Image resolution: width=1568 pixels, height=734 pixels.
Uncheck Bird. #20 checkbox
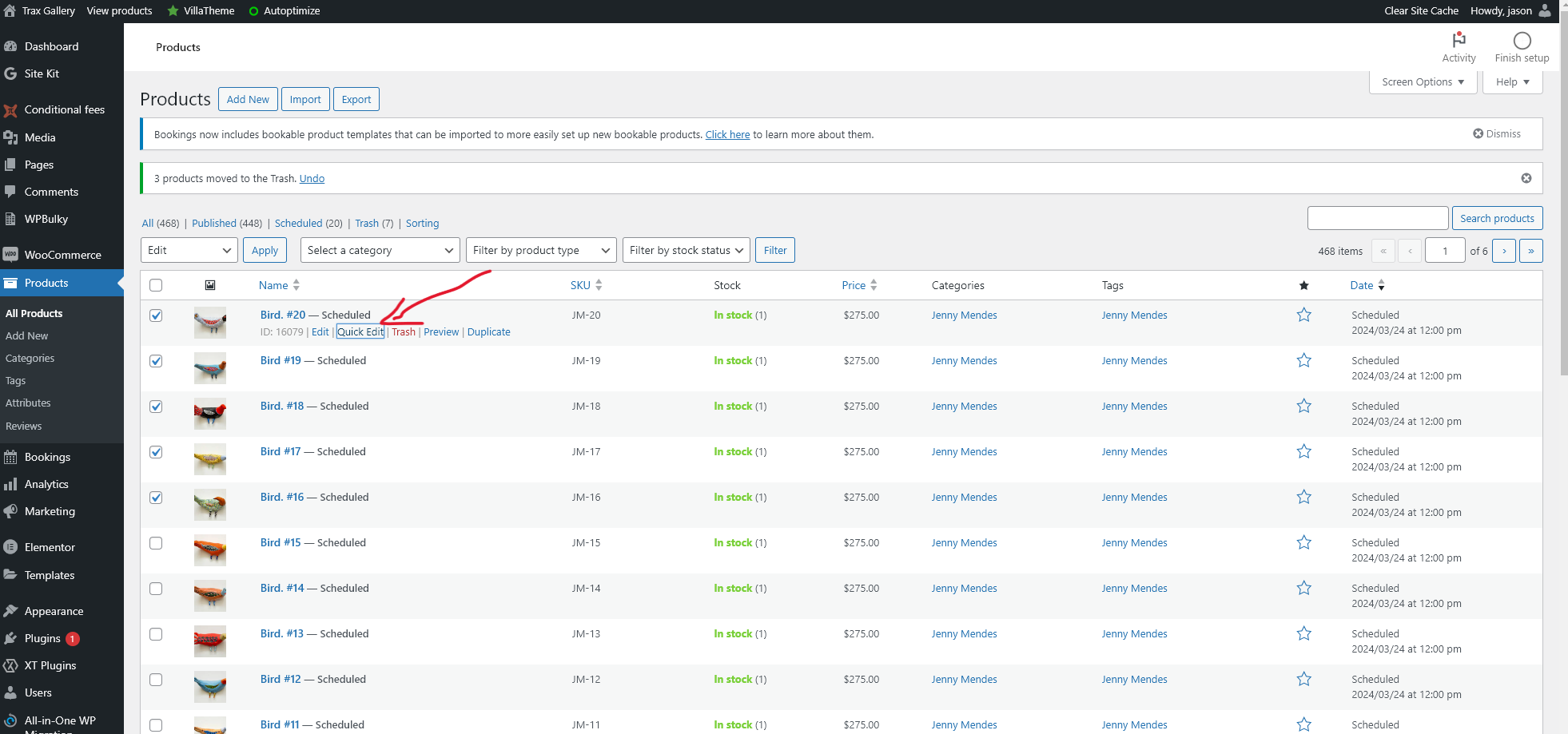156,315
